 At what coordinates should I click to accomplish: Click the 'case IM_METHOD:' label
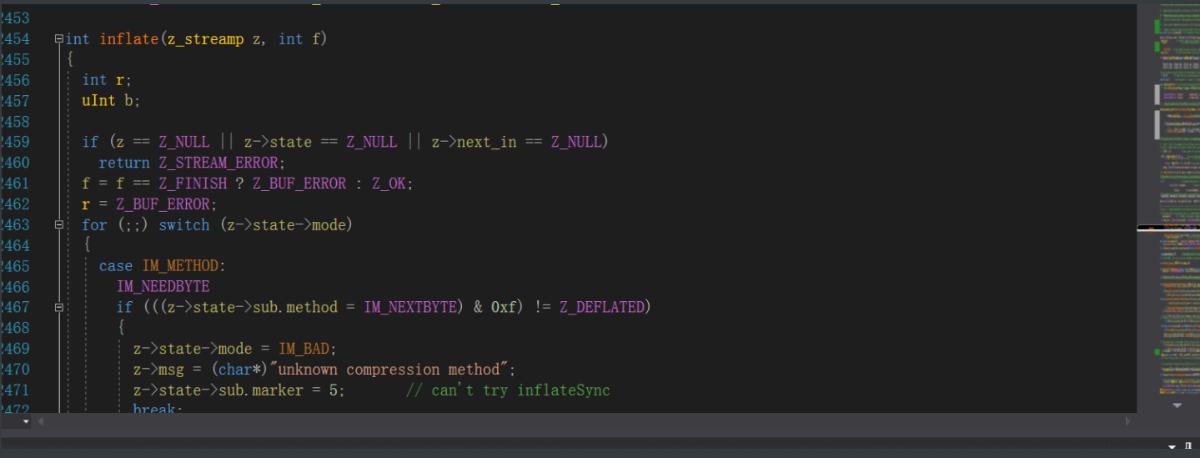point(163,265)
